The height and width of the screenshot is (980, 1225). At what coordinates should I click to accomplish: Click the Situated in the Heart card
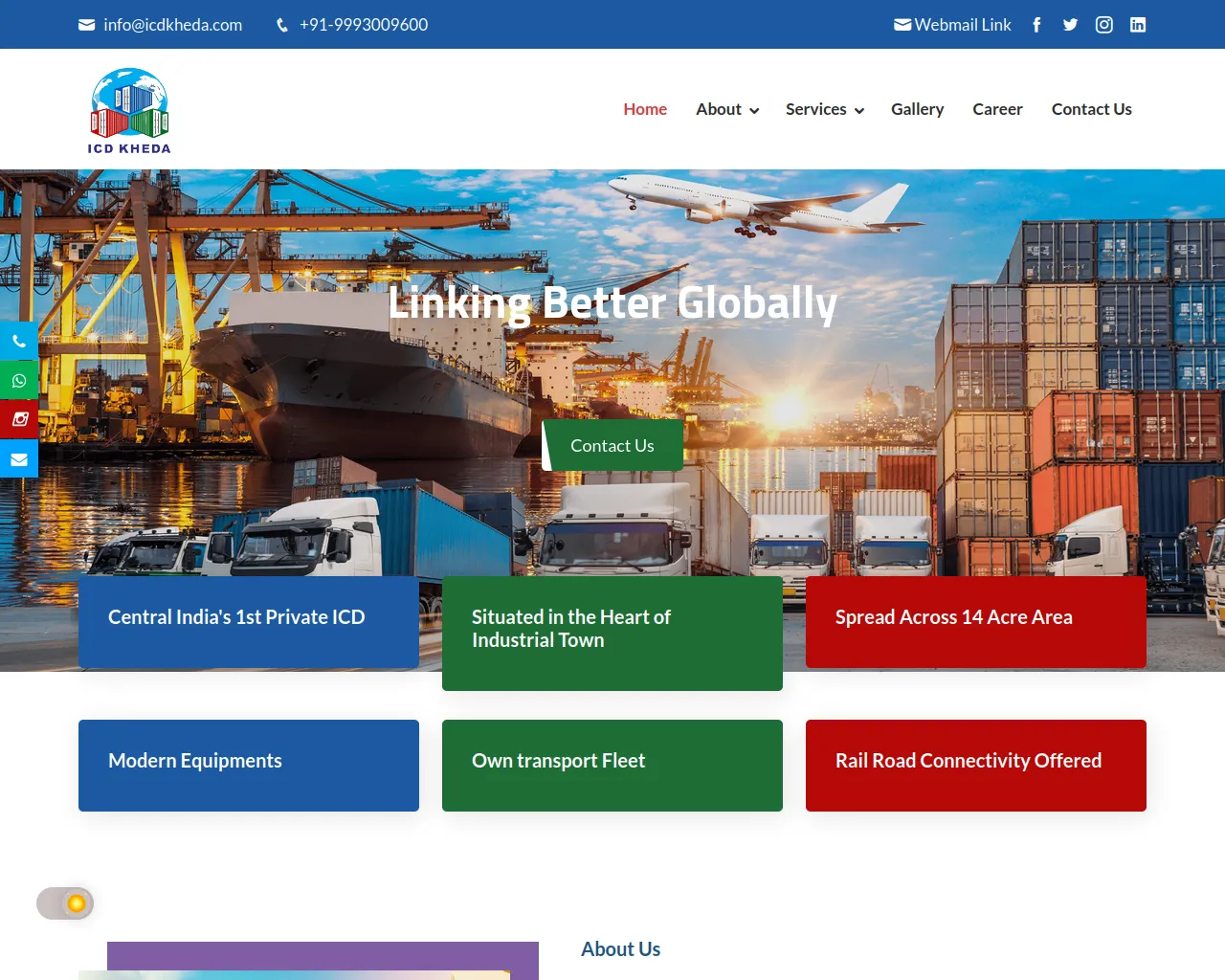tap(612, 634)
